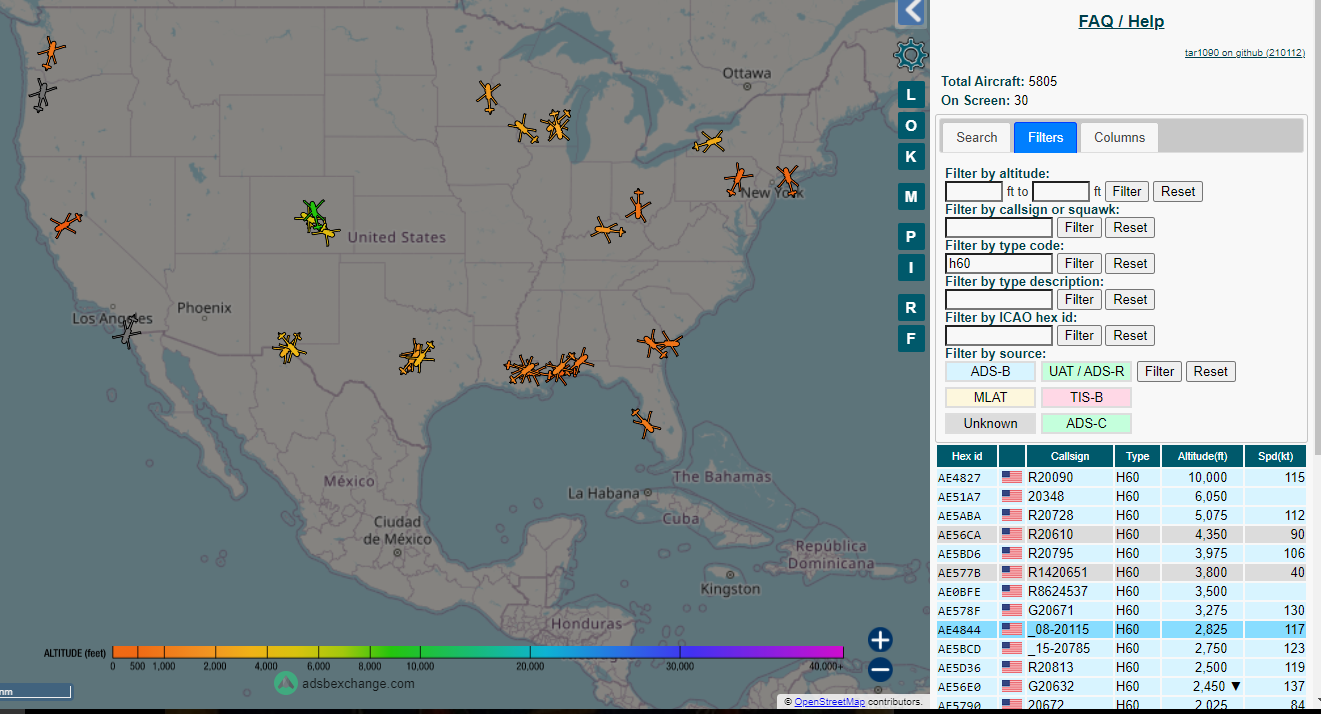Click the type code field containing h60
1321x714 pixels.
point(999,264)
